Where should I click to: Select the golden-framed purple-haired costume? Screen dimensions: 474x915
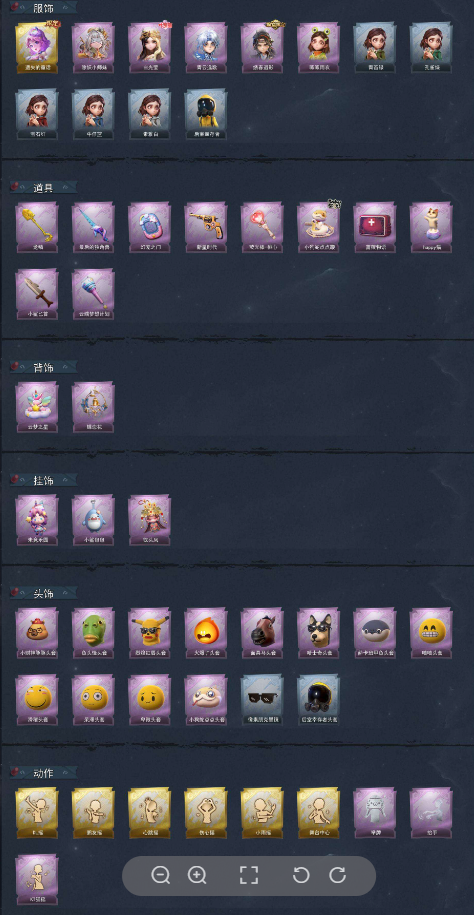pyautogui.click(x=37, y=48)
